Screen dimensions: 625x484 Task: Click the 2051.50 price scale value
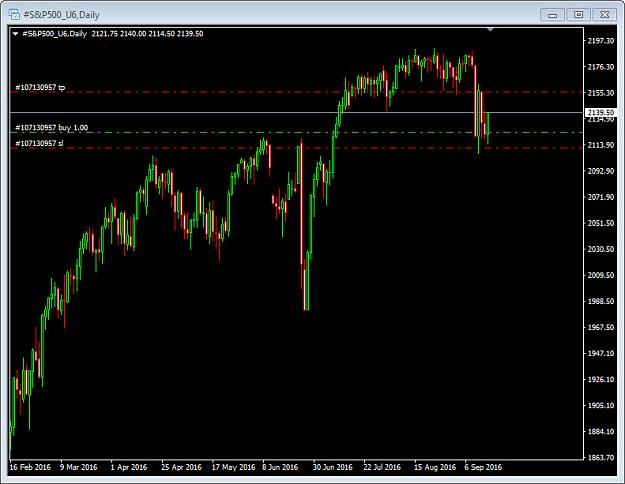601,223
